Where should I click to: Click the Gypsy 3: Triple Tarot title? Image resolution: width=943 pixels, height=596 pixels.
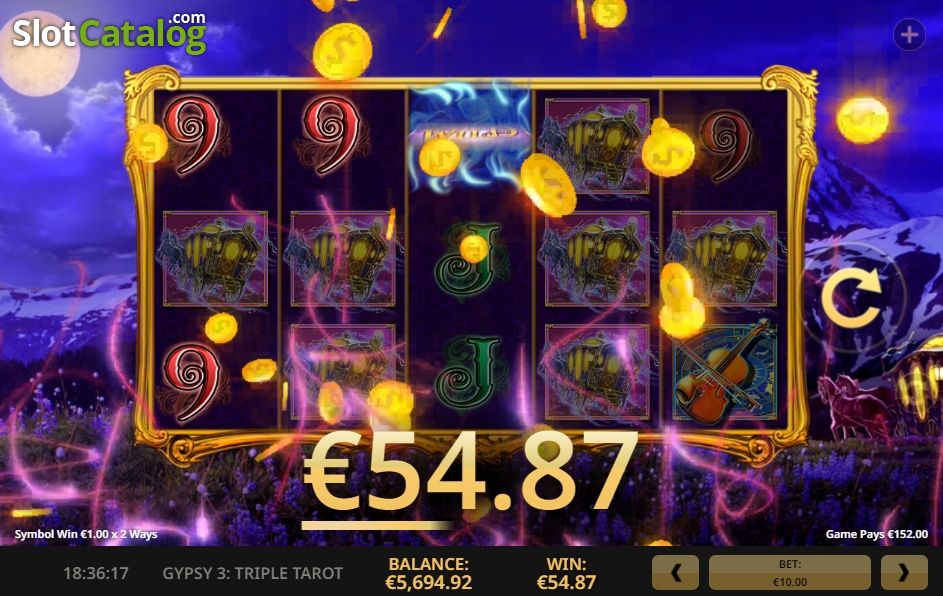click(253, 573)
